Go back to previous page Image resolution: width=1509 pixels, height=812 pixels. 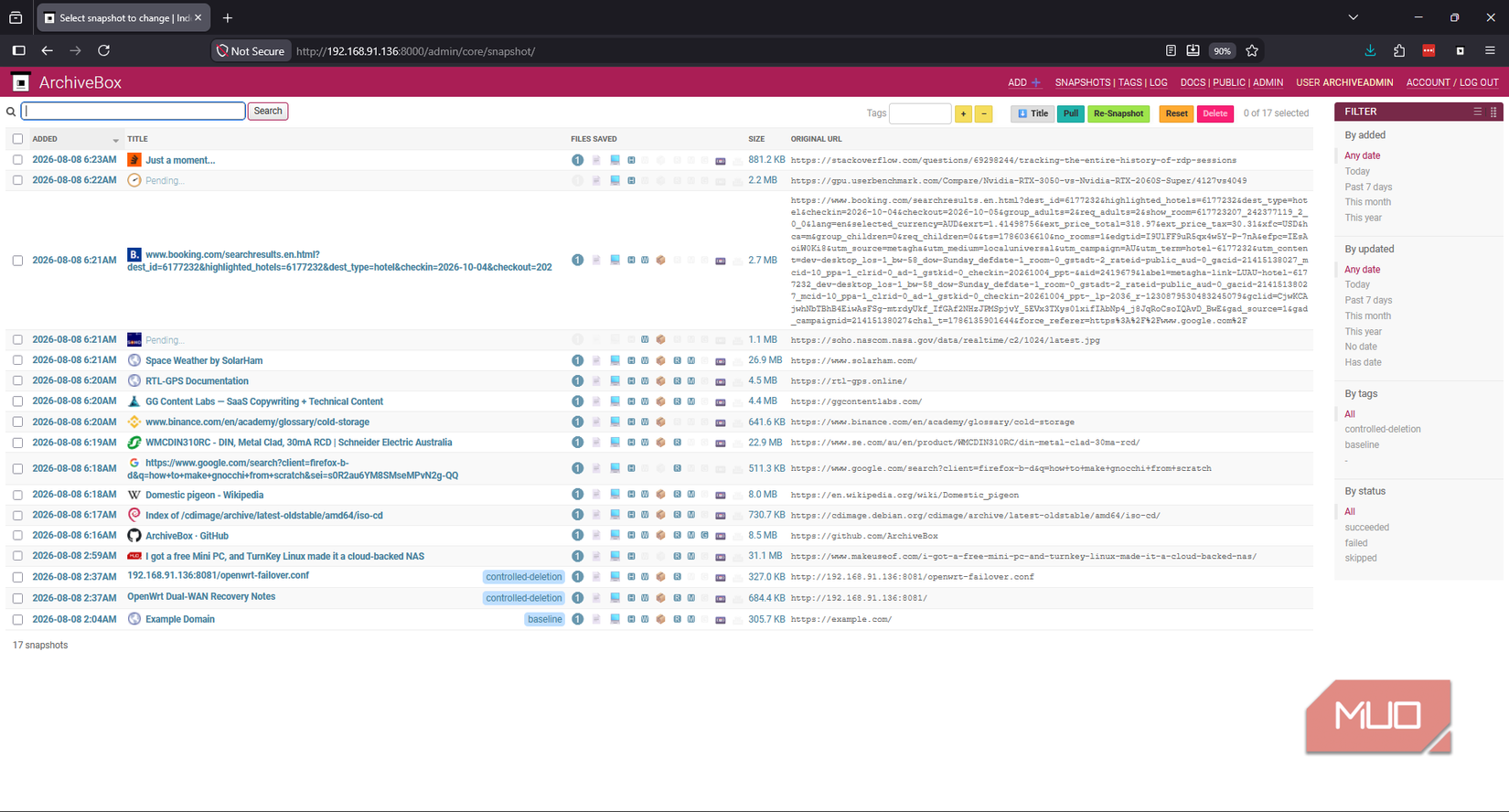(x=47, y=51)
